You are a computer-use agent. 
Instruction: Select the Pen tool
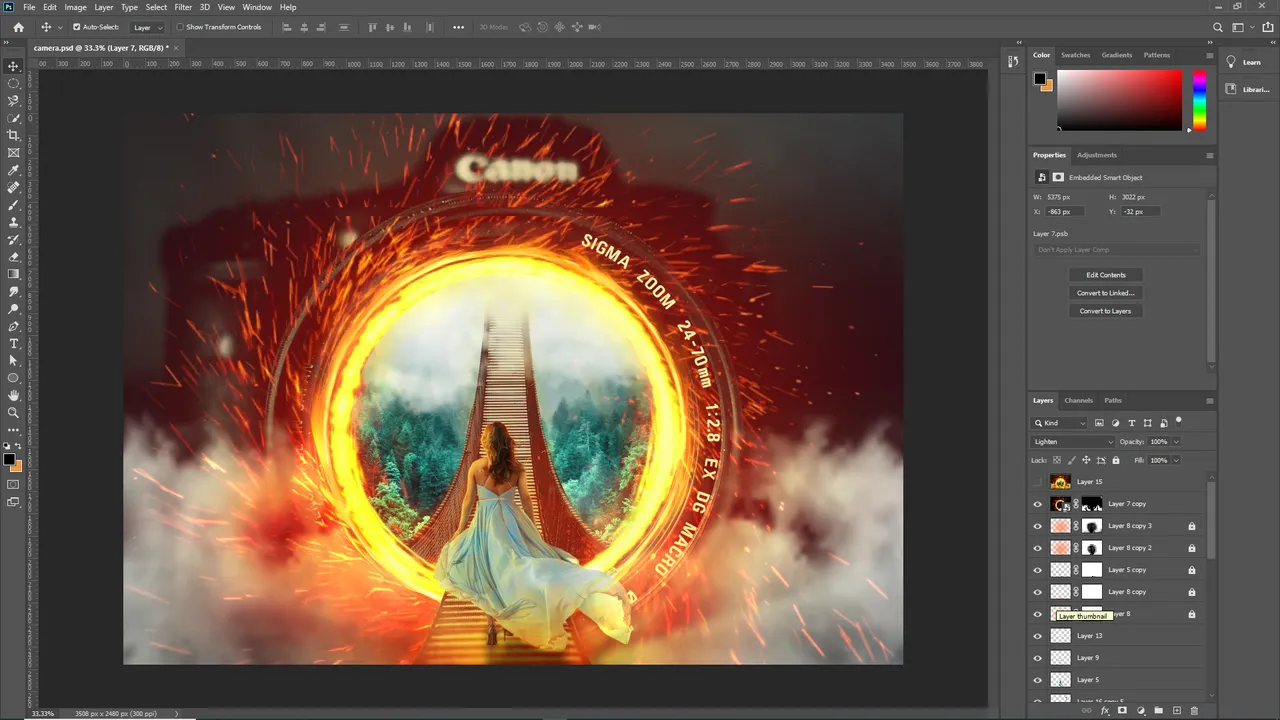(x=13, y=326)
